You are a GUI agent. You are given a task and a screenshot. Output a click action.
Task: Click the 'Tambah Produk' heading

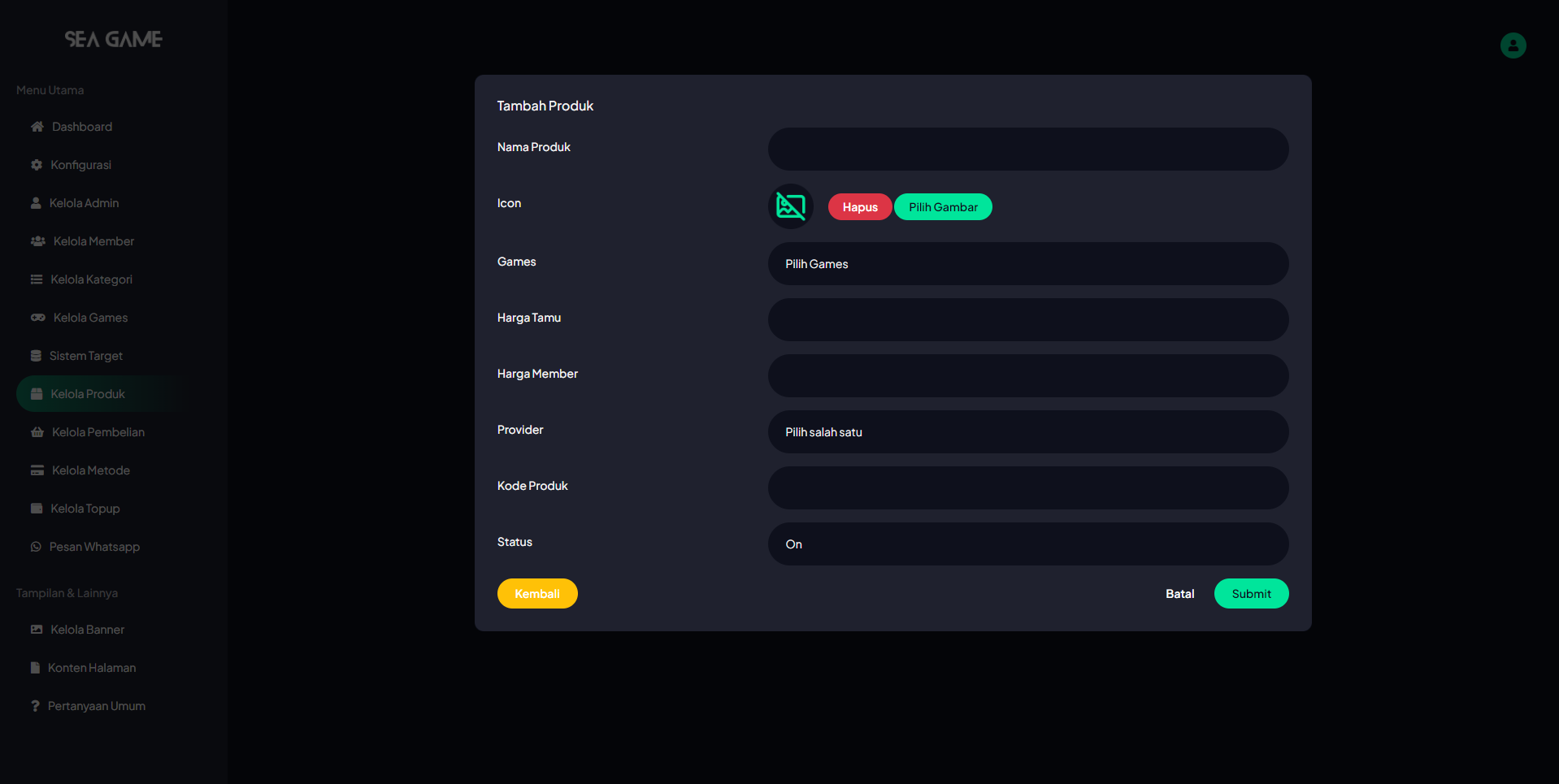point(545,106)
